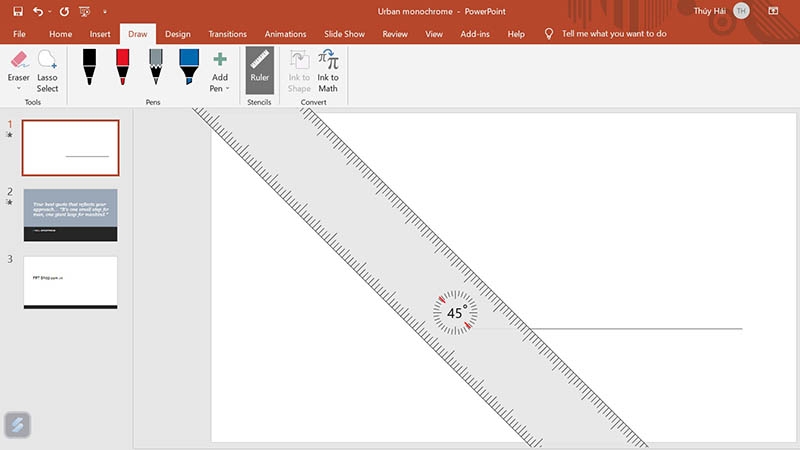Start presentation from beginning icon
The height and width of the screenshot is (450, 800).
(x=85, y=11)
